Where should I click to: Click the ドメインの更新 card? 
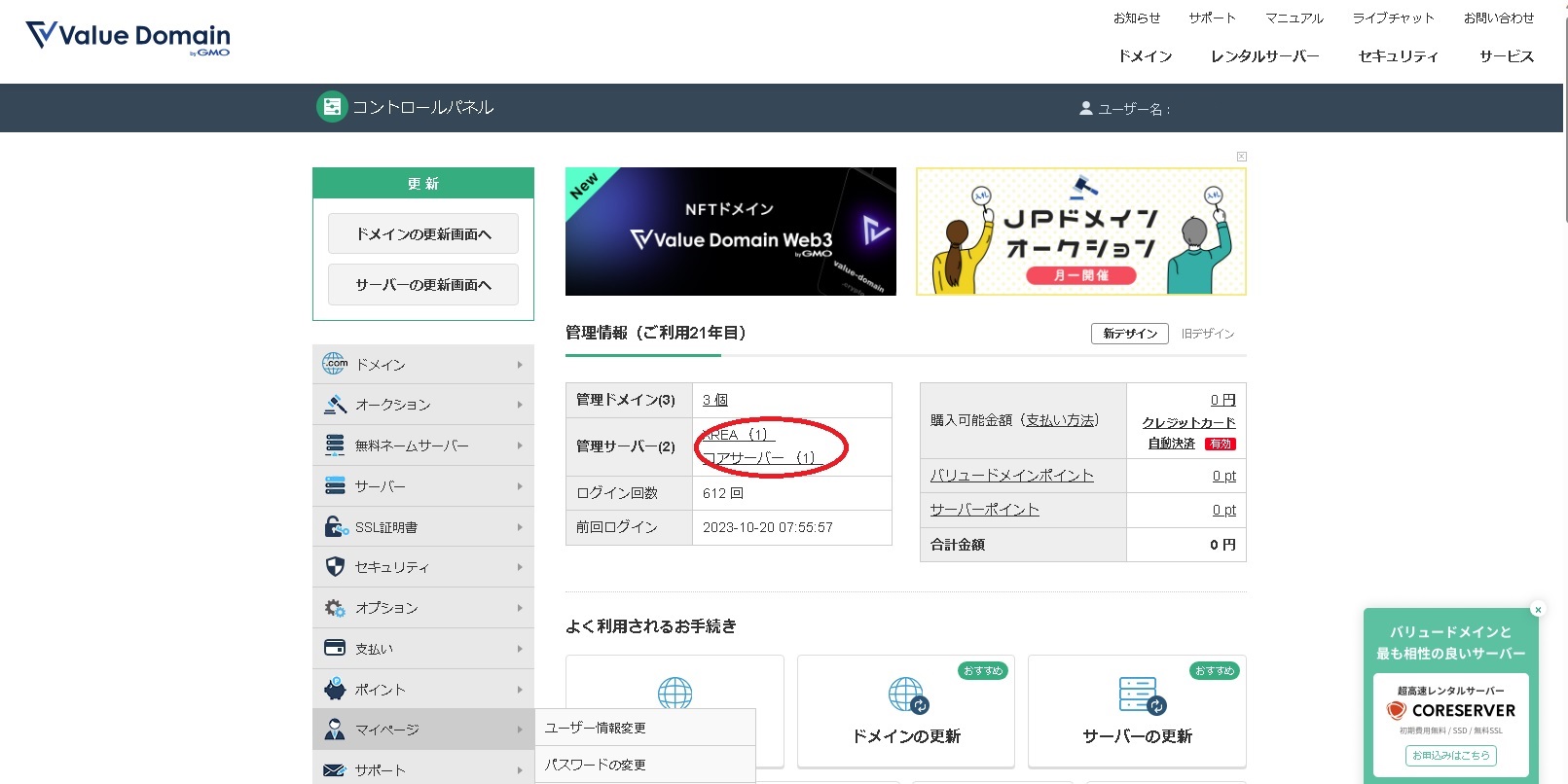pos(906,712)
